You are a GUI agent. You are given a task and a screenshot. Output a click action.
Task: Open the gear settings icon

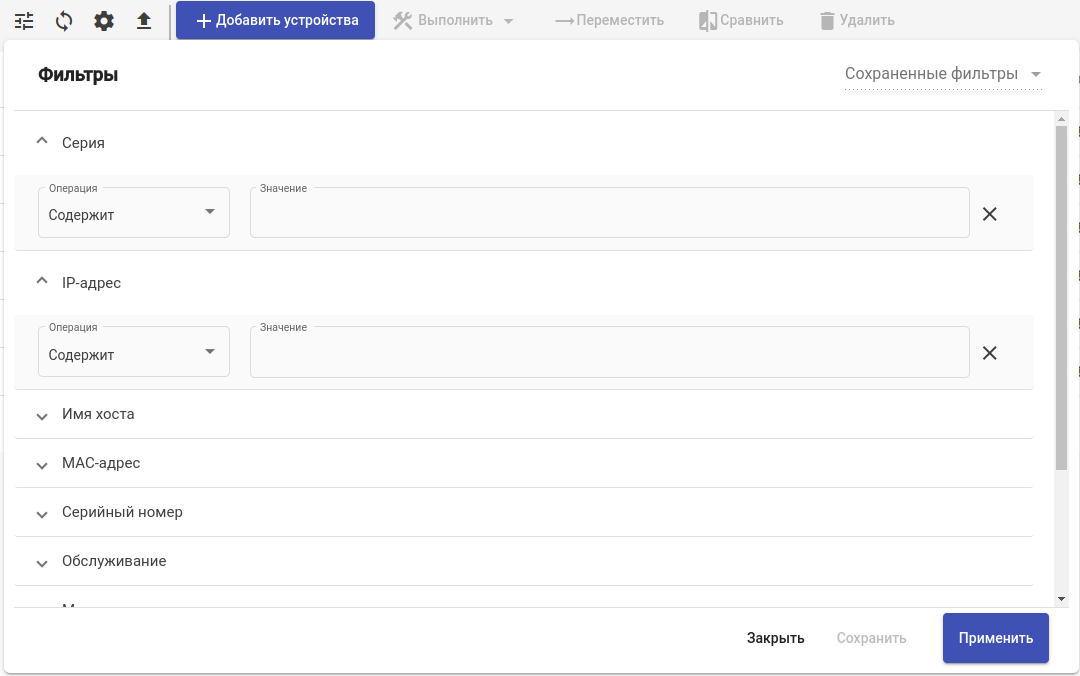click(104, 20)
